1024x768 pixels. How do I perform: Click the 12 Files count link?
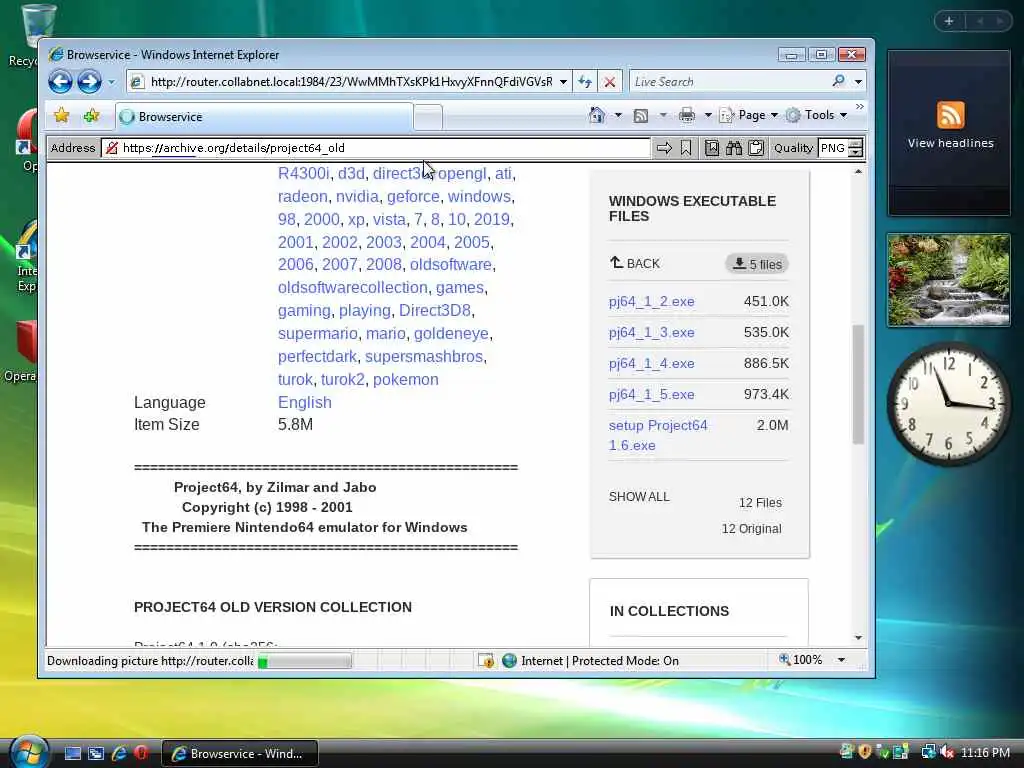tap(760, 502)
